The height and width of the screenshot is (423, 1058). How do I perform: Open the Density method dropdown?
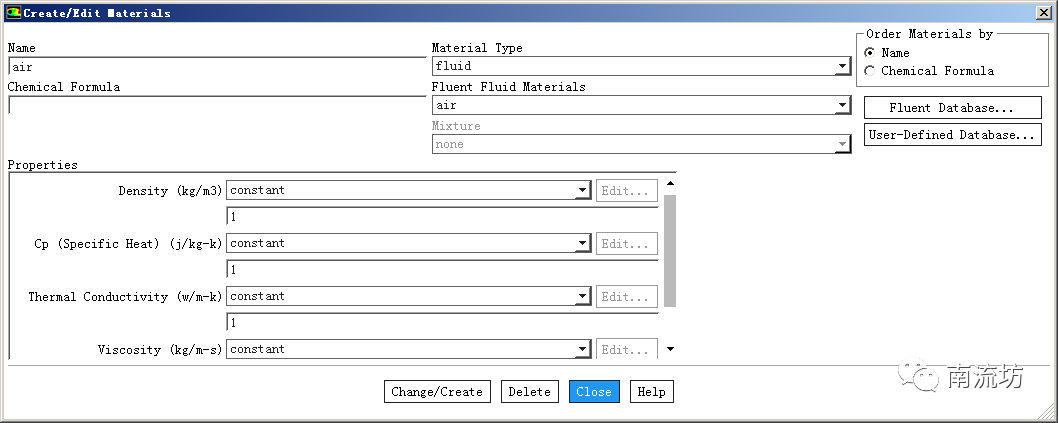pos(582,191)
